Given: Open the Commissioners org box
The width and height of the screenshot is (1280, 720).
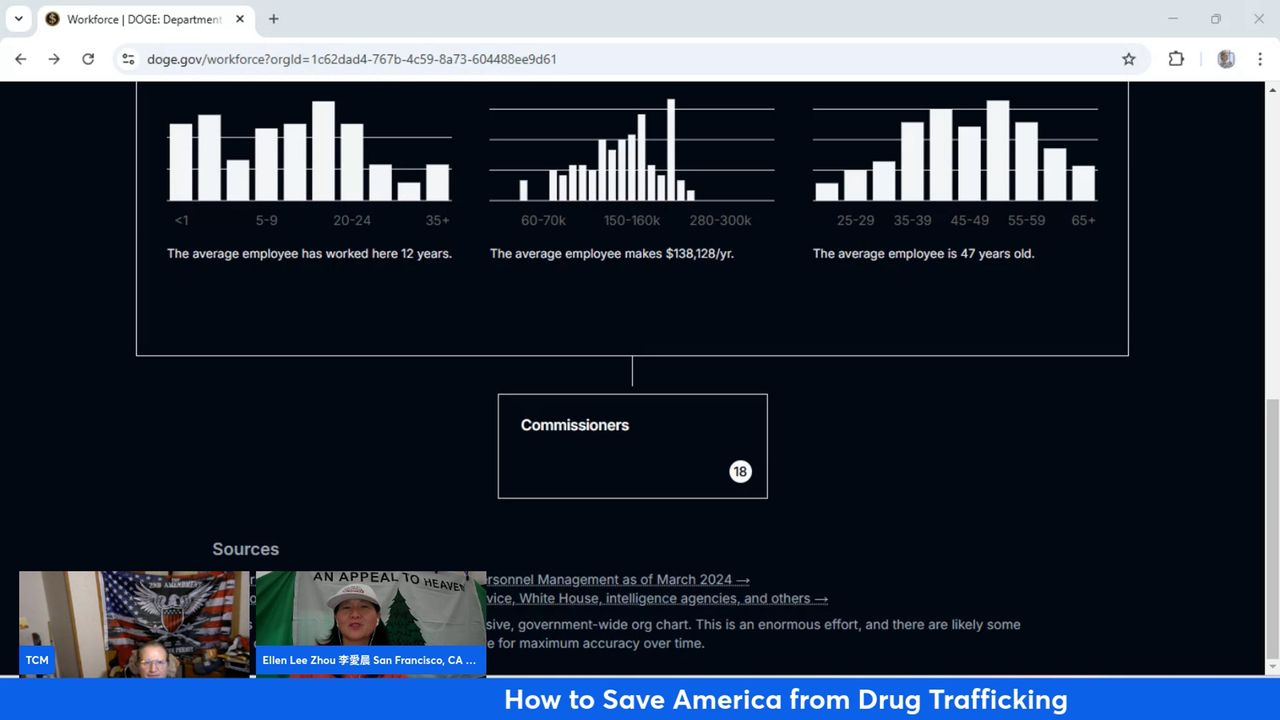Looking at the screenshot, I should coord(632,445).
